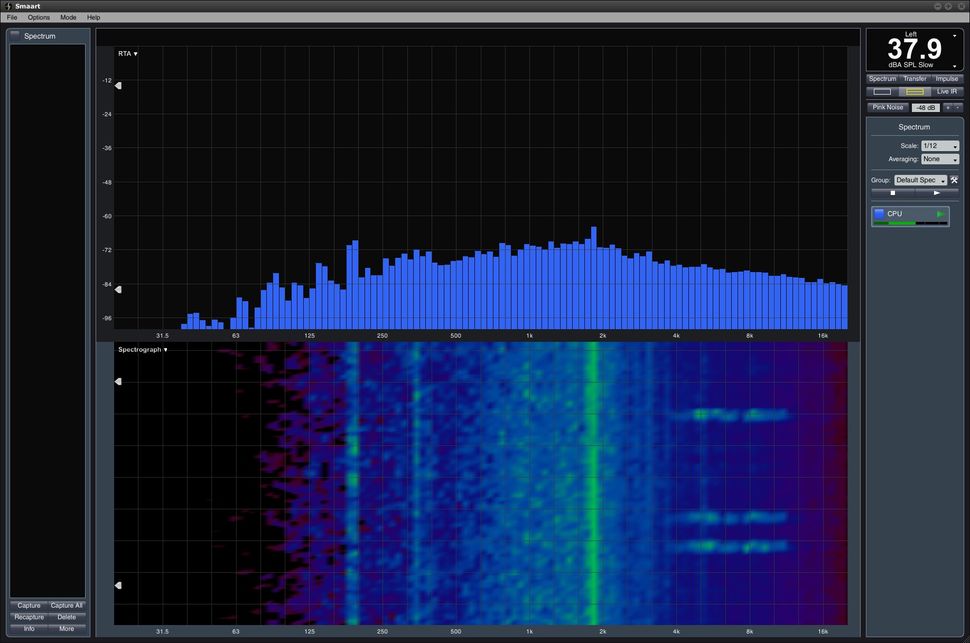The height and width of the screenshot is (643, 970).
Task: Click the Capture All button
Action: [x=66, y=606]
